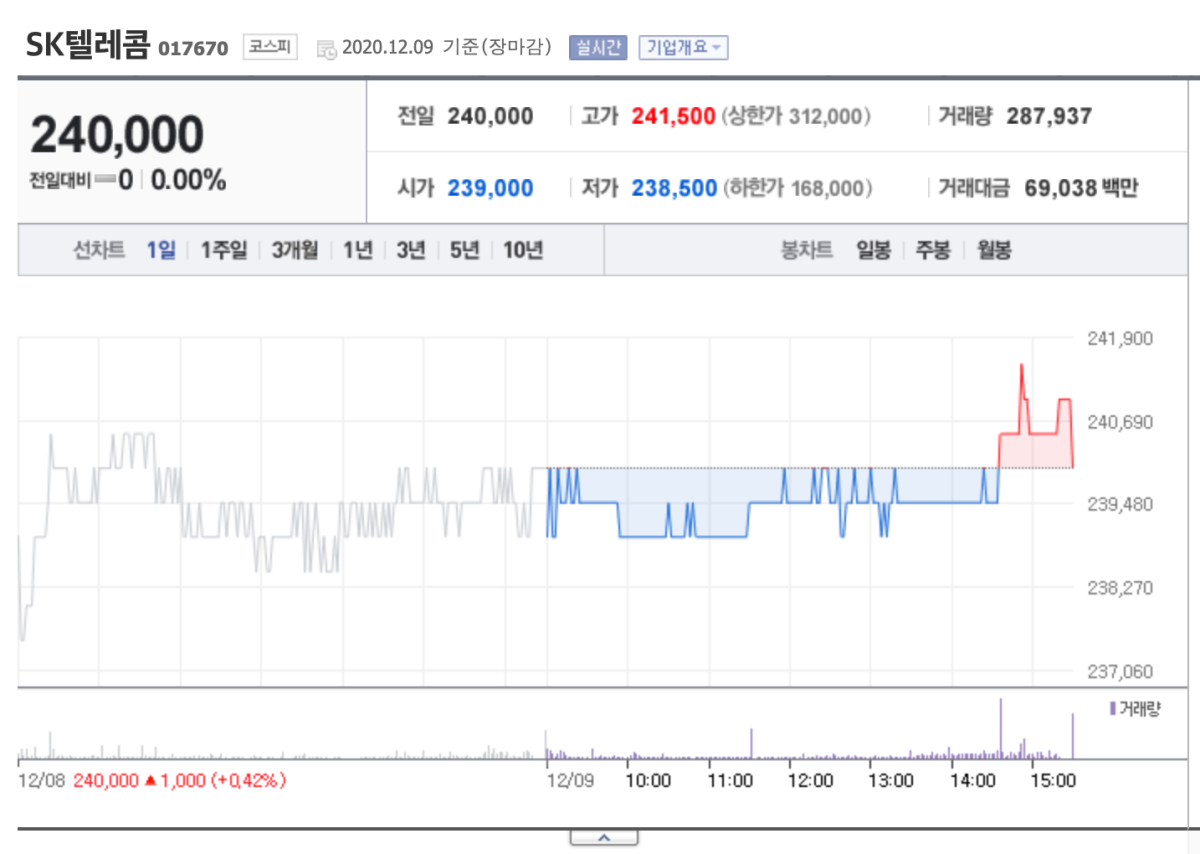This screenshot has height=854, width=1200.
Task: Click the current price 240,000
Action: [117, 135]
